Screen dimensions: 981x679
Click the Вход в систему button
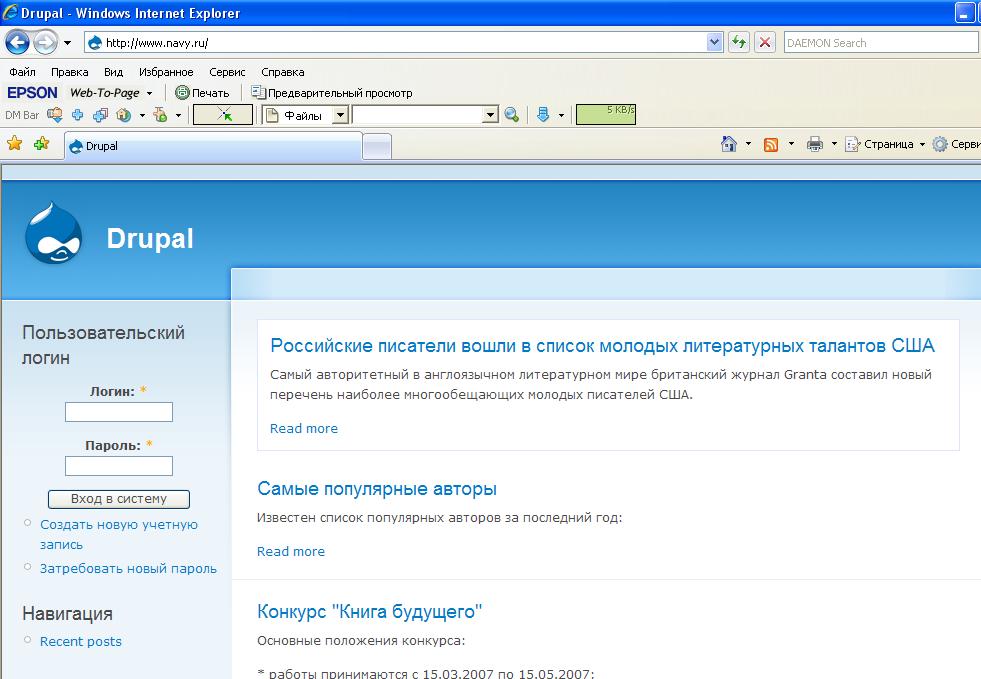click(119, 499)
